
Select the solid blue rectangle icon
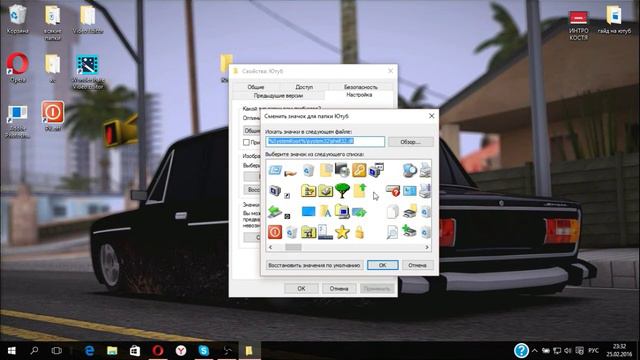[x=309, y=211]
